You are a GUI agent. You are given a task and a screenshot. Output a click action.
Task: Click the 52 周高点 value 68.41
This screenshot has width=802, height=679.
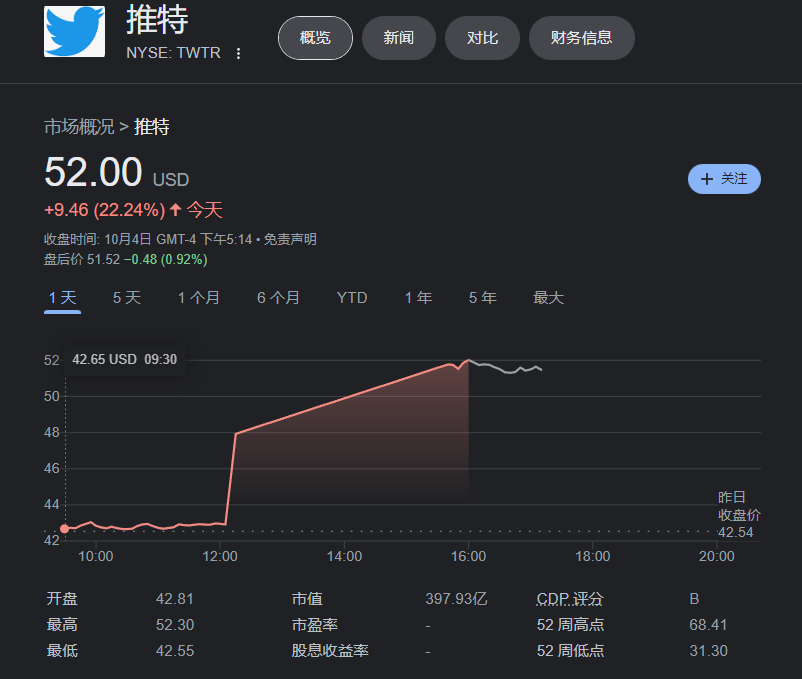pyautogui.click(x=708, y=625)
